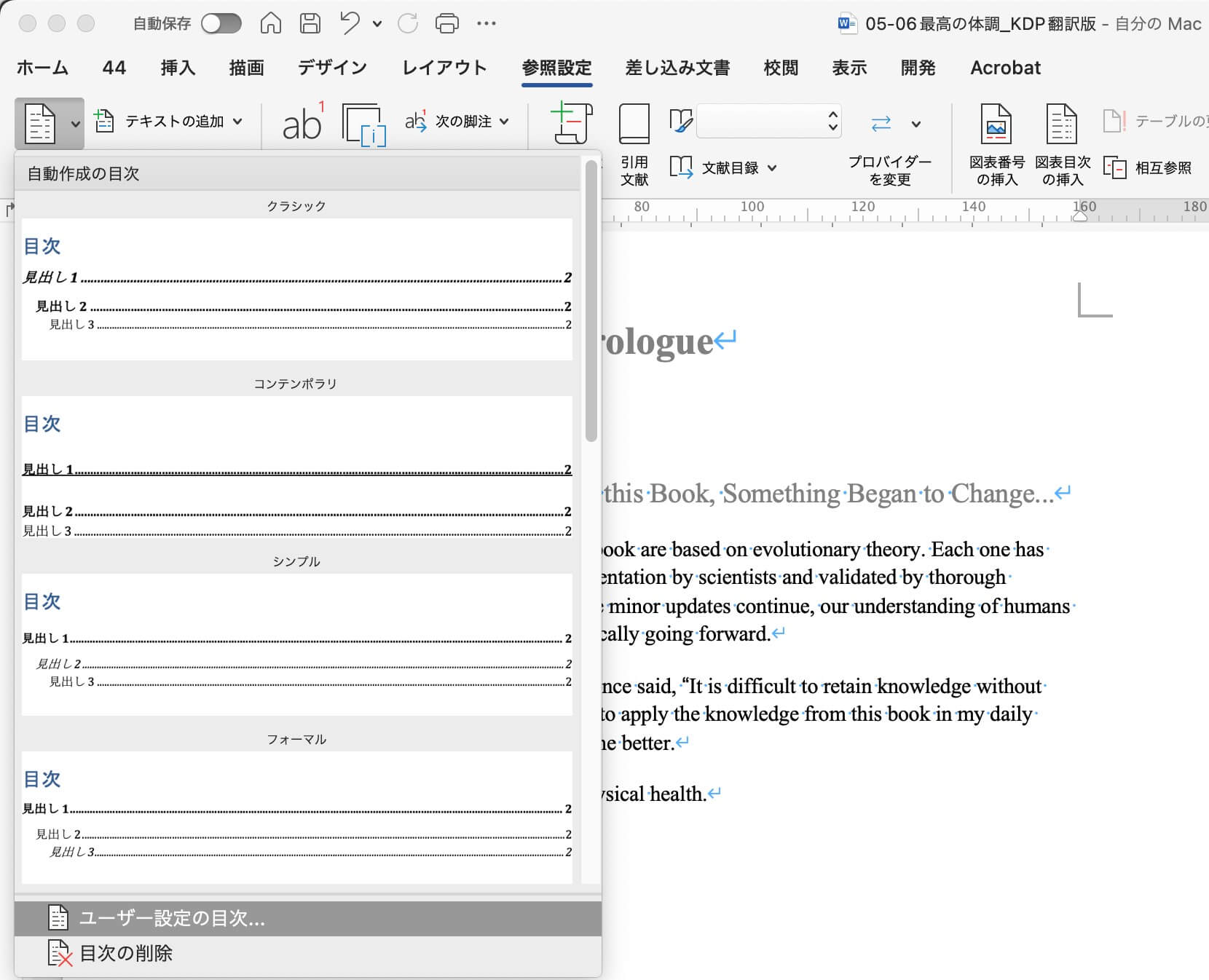This screenshot has height=980, width=1209.
Task: Click the 図表目次の挿入 icon
Action: point(1062,144)
